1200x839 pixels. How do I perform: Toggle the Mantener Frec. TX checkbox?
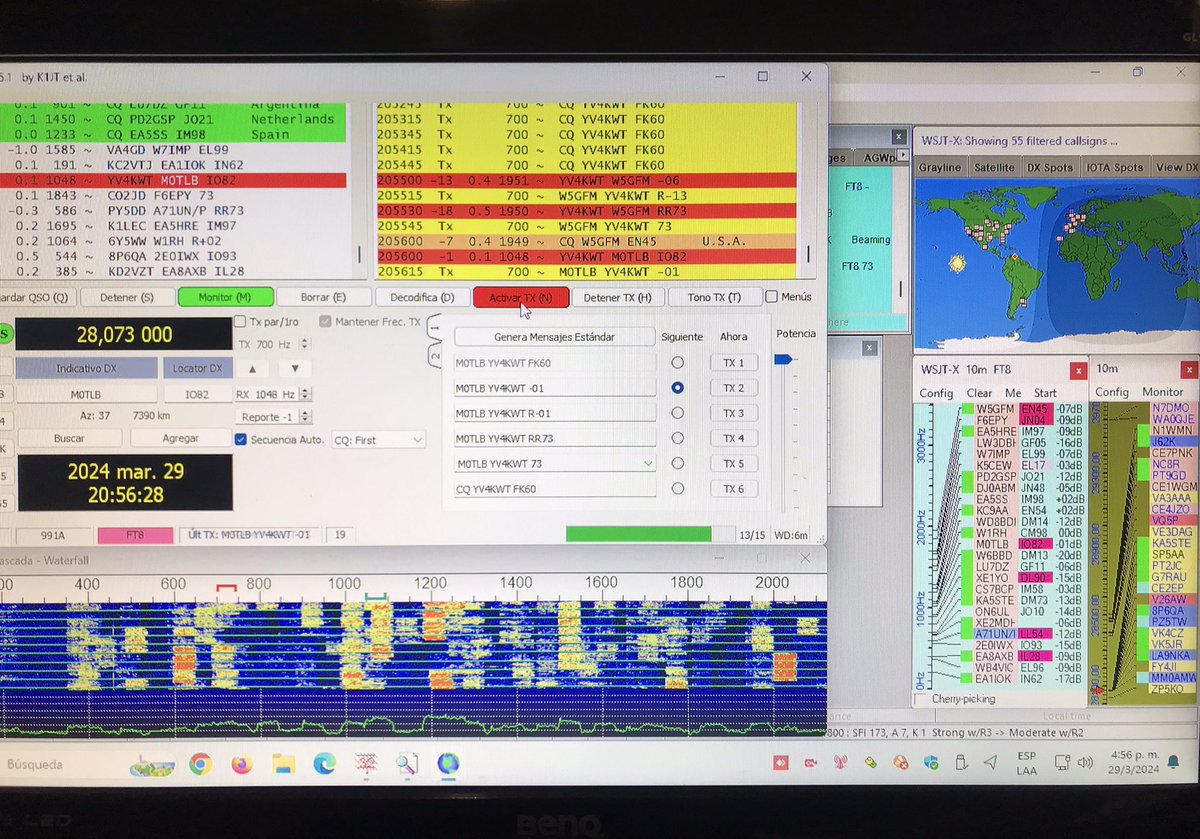point(326,322)
